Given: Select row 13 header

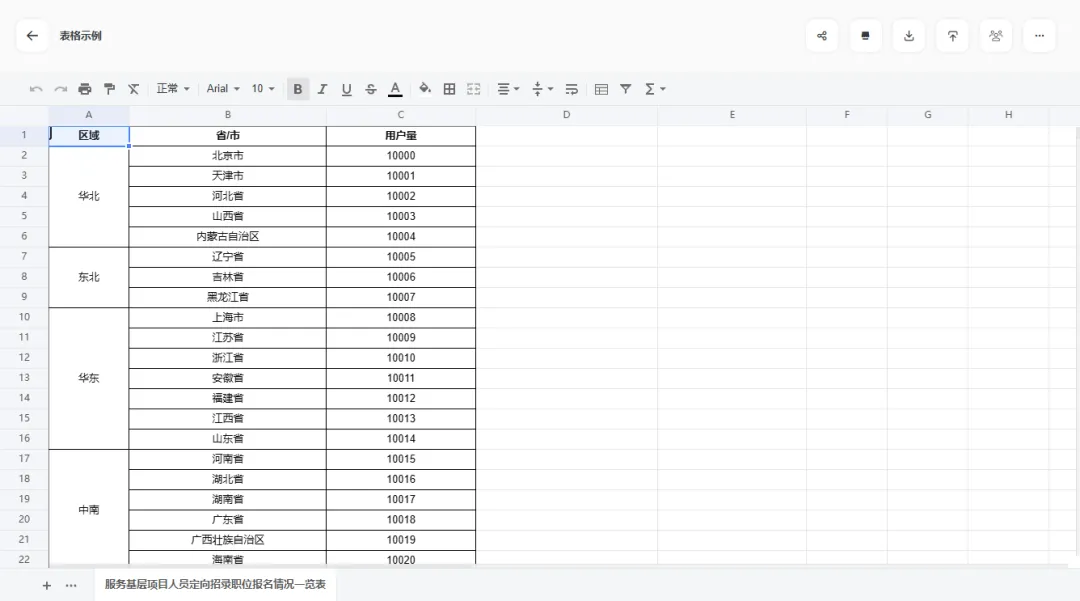Looking at the screenshot, I should click(24, 378).
